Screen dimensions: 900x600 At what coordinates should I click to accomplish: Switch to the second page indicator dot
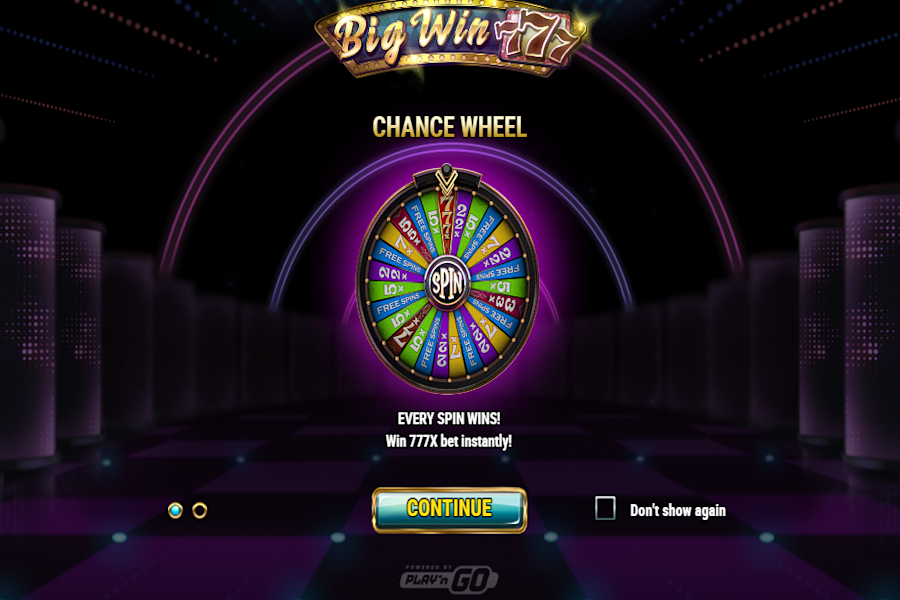[199, 510]
